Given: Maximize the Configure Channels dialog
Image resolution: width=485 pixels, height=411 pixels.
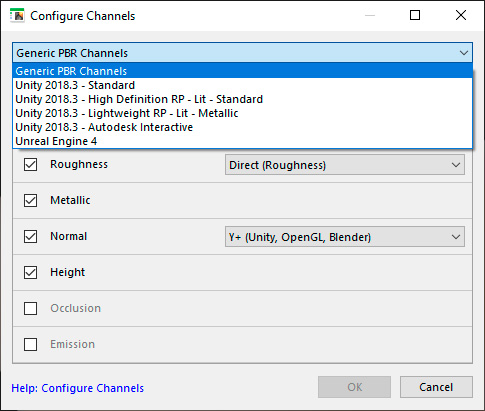Looking at the screenshot, I should pyautogui.click(x=415, y=15).
